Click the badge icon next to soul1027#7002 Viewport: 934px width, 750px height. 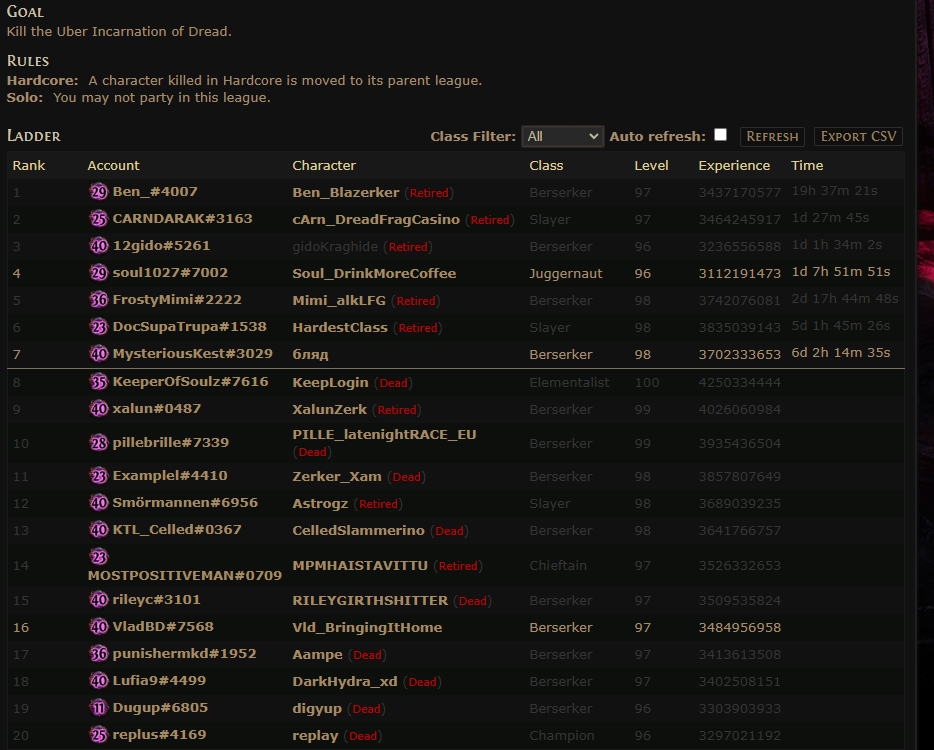[98, 273]
